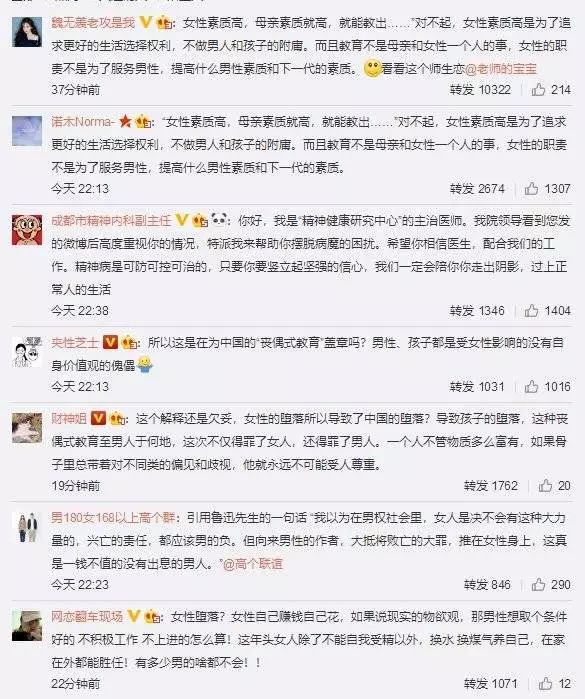Like the 成都市精神内科副主任 comment
The height and width of the screenshot is (699, 585).
pyautogui.click(x=531, y=311)
